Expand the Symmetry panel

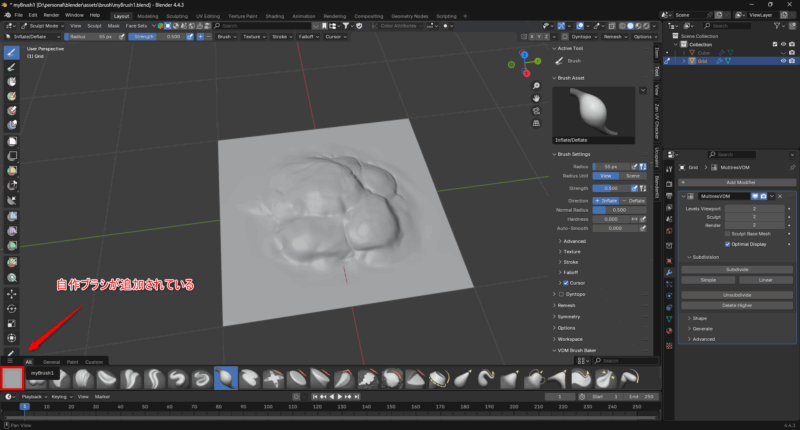(566, 317)
